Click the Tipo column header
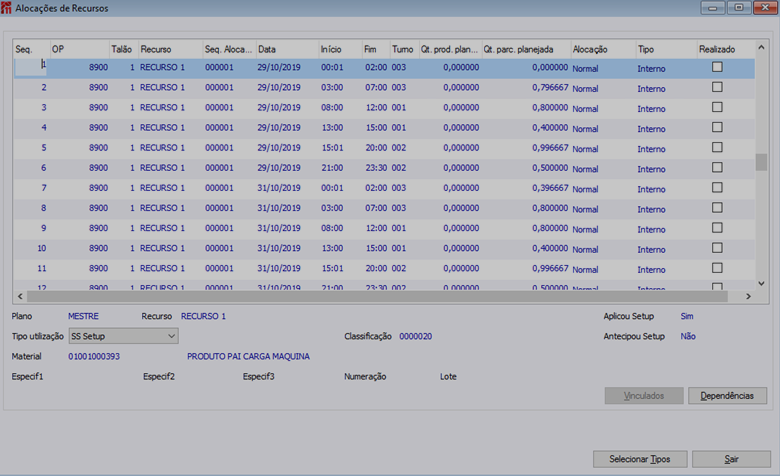This screenshot has width=780, height=476. (666, 49)
